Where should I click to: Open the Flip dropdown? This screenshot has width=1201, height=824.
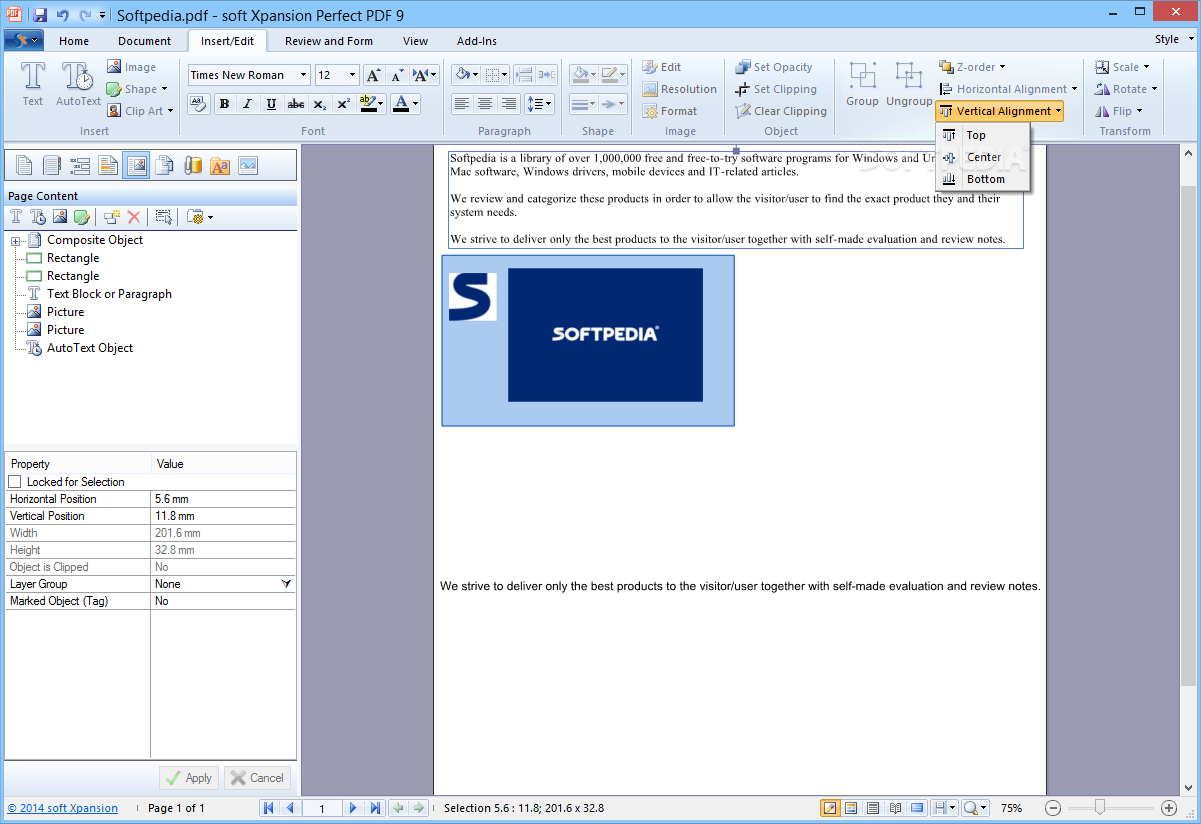pos(1119,111)
